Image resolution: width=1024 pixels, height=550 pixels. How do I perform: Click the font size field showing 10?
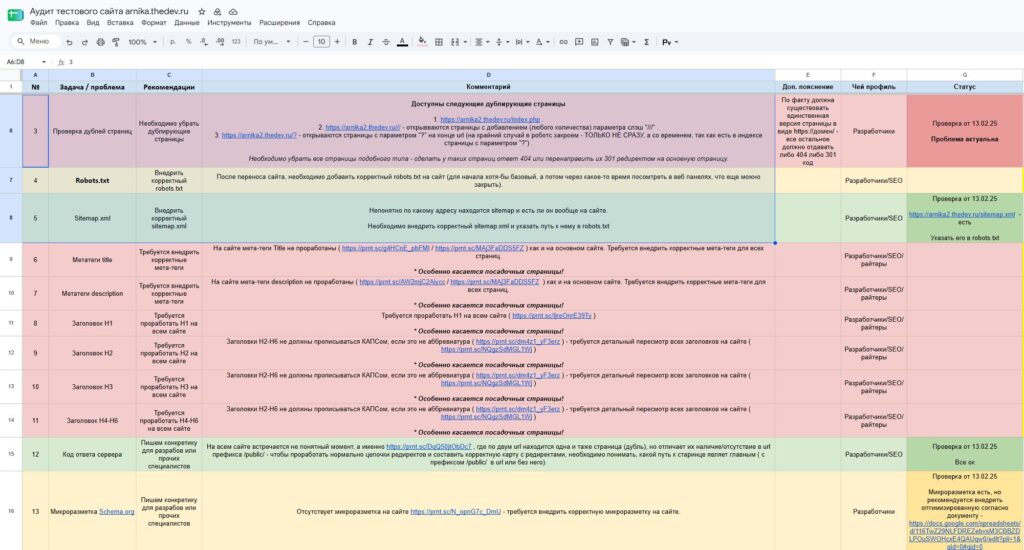click(321, 42)
